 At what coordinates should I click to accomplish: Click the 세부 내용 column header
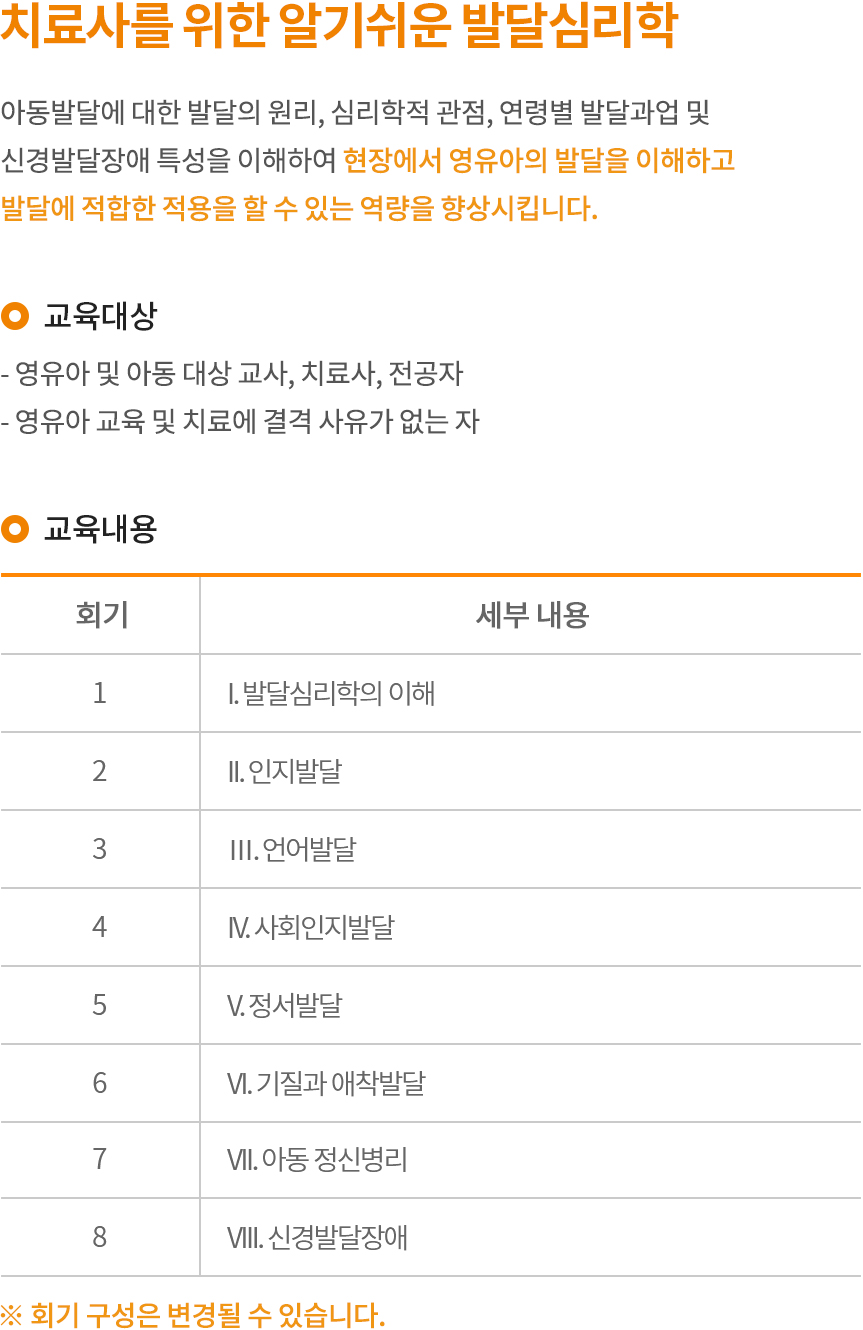531,615
